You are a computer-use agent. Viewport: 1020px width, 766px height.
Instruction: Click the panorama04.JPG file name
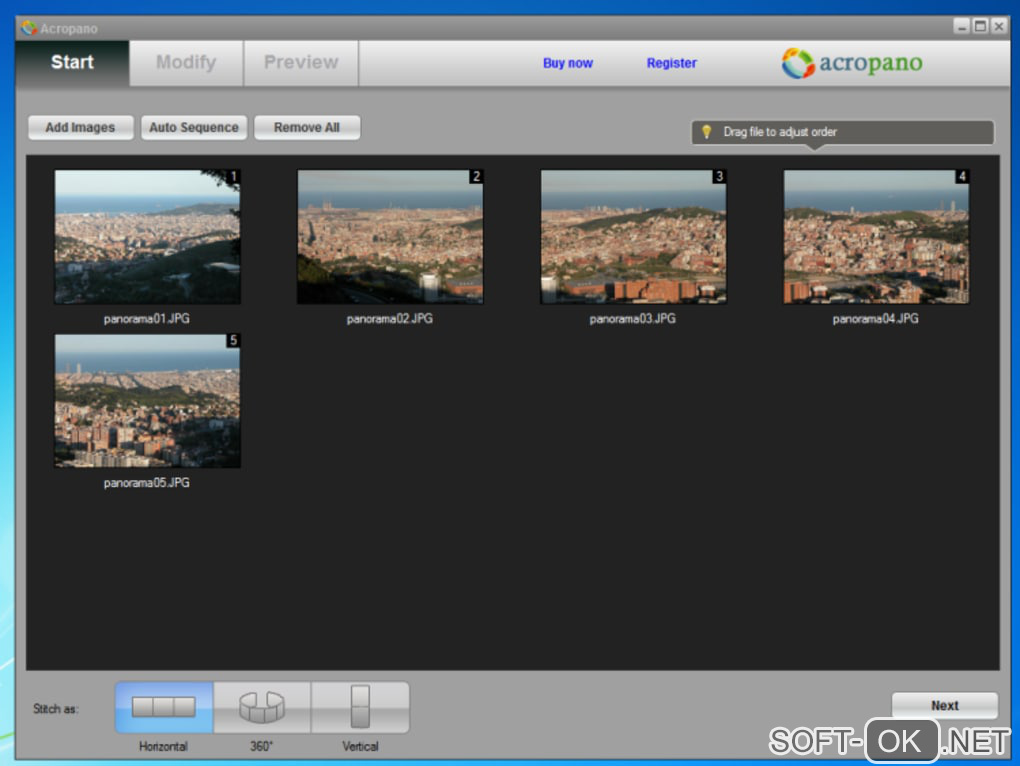click(x=876, y=319)
